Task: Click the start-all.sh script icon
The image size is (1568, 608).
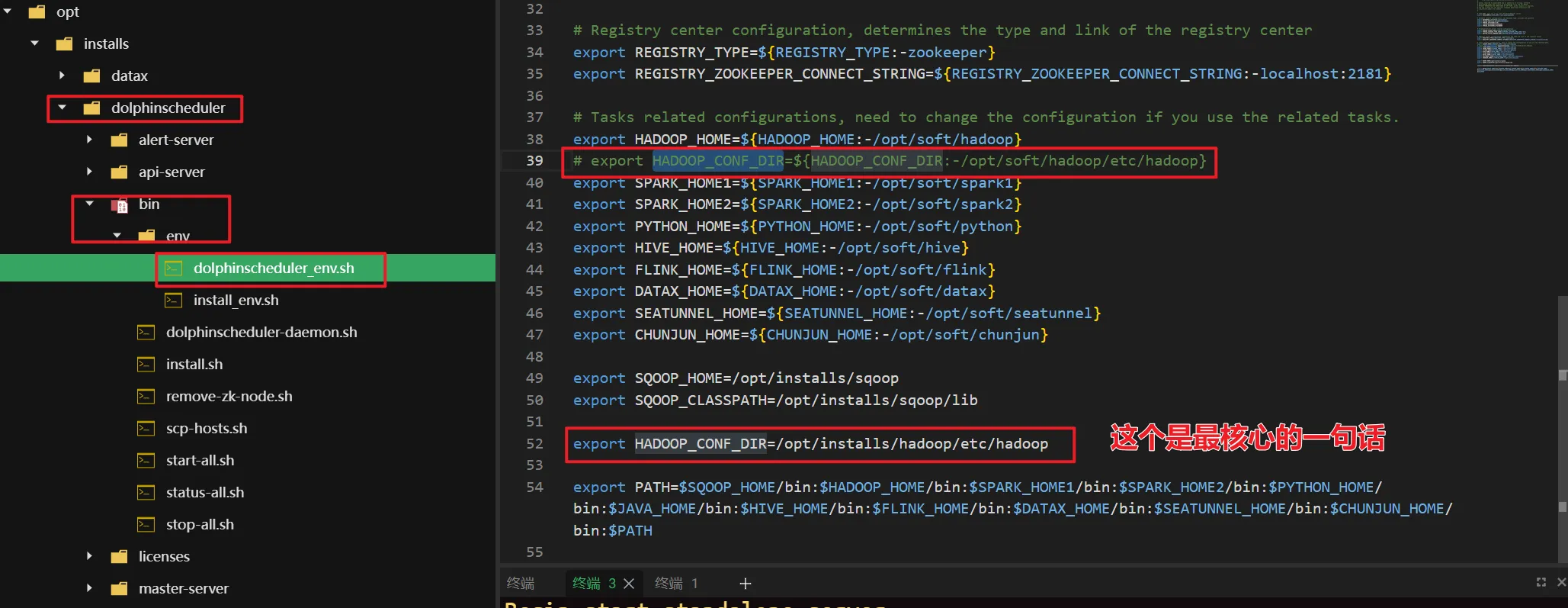Action: [146, 461]
